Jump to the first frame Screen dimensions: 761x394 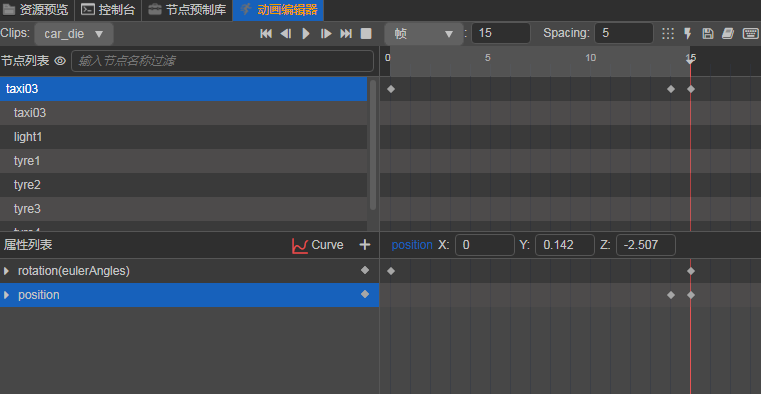[x=266, y=33]
